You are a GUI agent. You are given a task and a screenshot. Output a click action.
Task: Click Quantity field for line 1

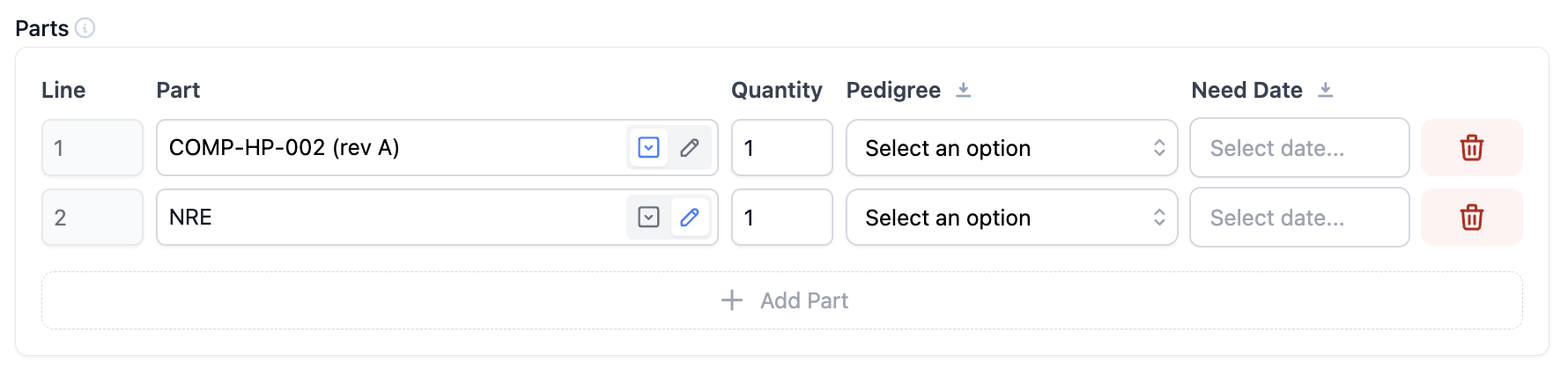click(x=781, y=148)
